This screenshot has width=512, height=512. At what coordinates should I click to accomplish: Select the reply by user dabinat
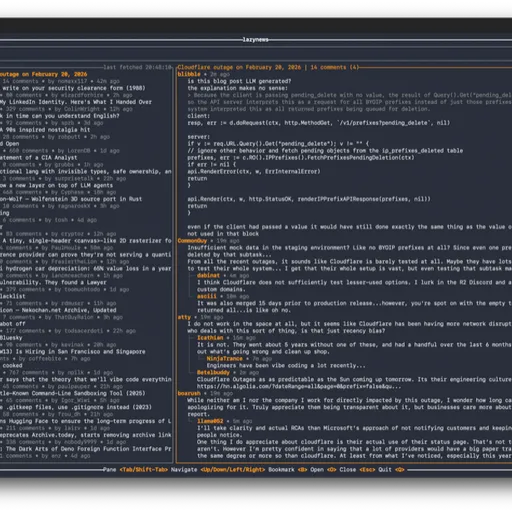tap(208, 276)
